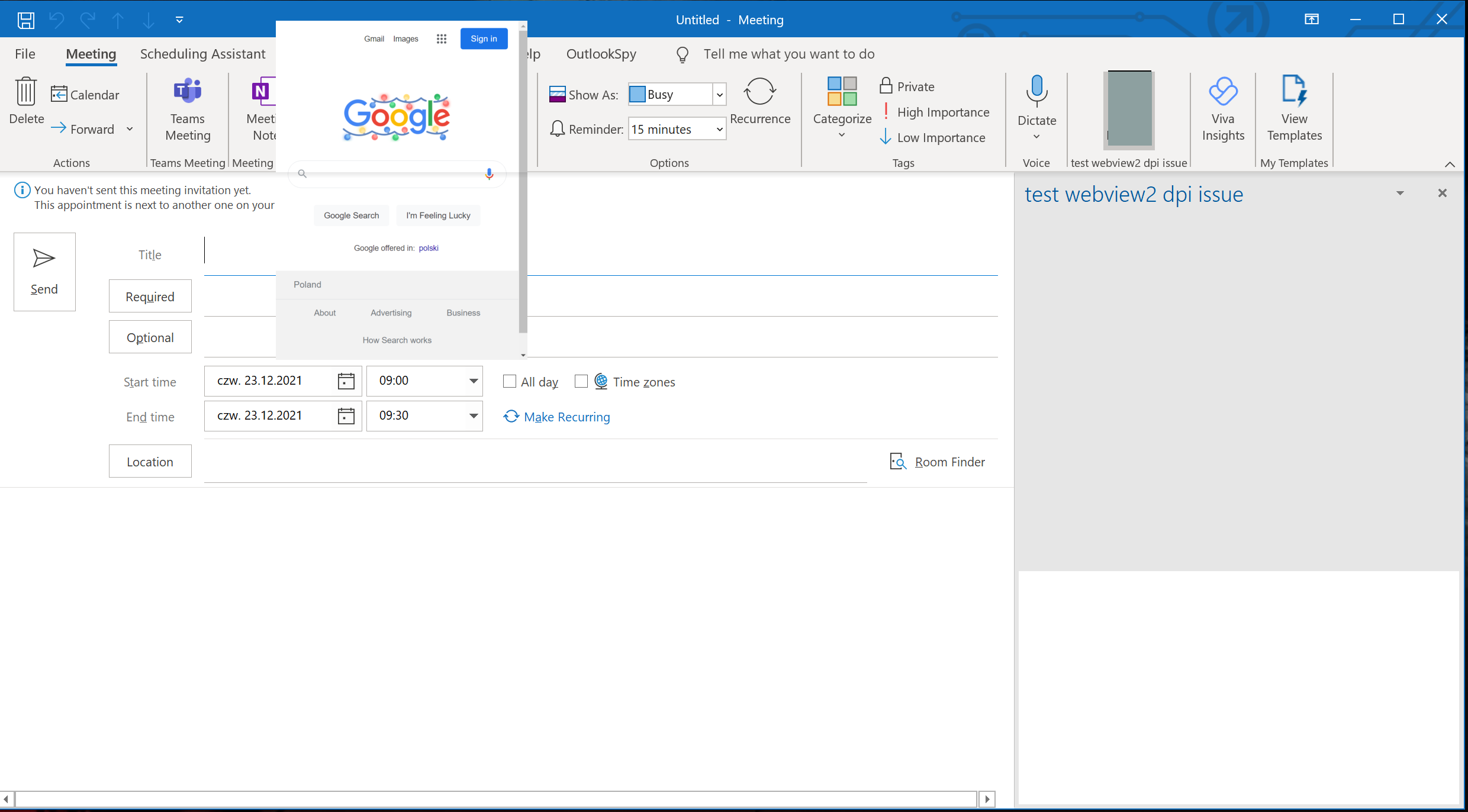Click I'm Feeling Lucky button
Screen dimensions: 1468x812
tap(438, 215)
